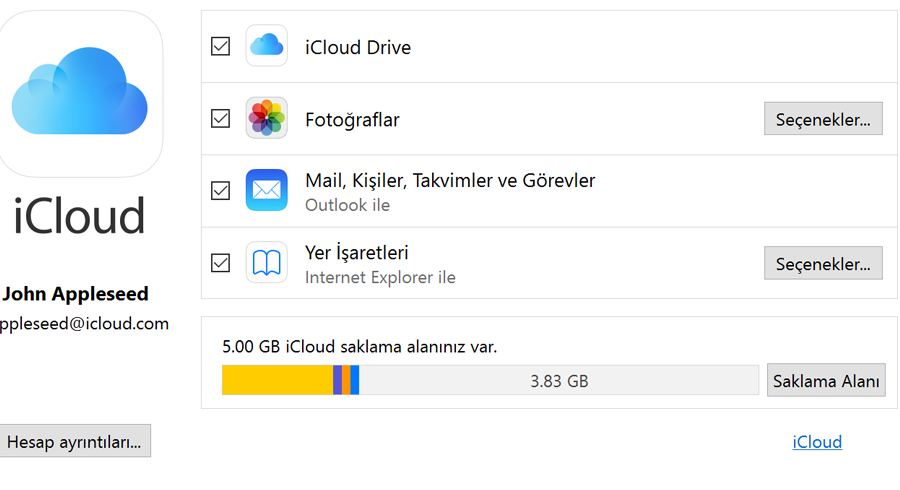Select the iCloud Drive label text
Screen dimensions: 900x490
point(358,47)
